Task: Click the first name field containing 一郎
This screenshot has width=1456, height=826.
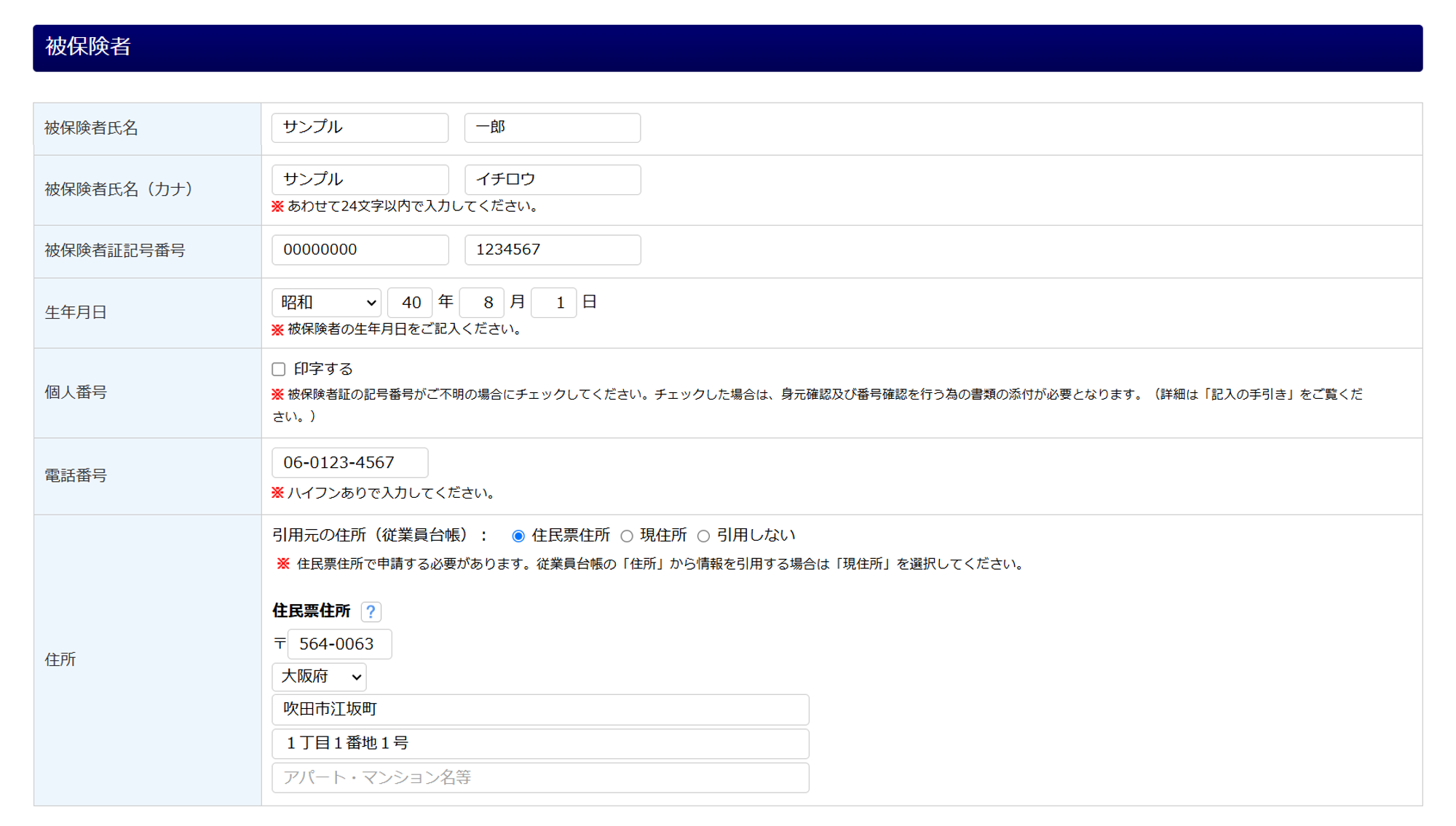Action: (x=553, y=127)
